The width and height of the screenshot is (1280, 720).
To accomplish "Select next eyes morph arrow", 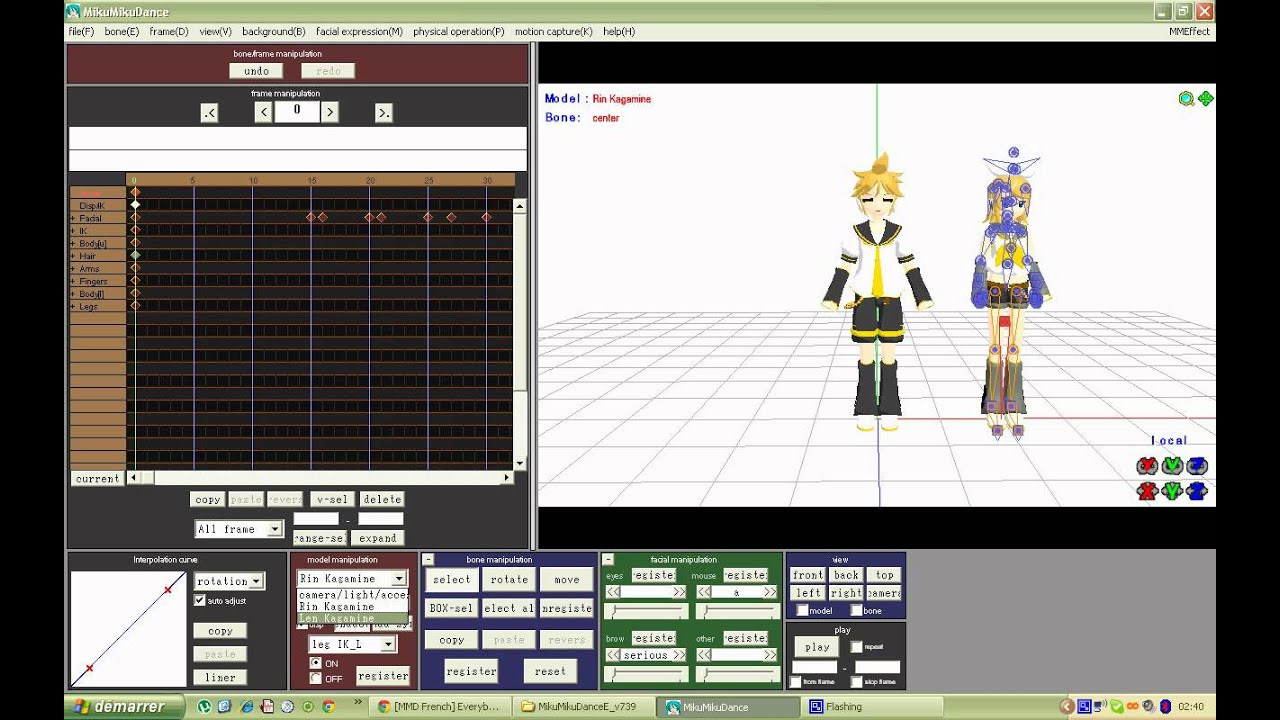I will coord(681,592).
